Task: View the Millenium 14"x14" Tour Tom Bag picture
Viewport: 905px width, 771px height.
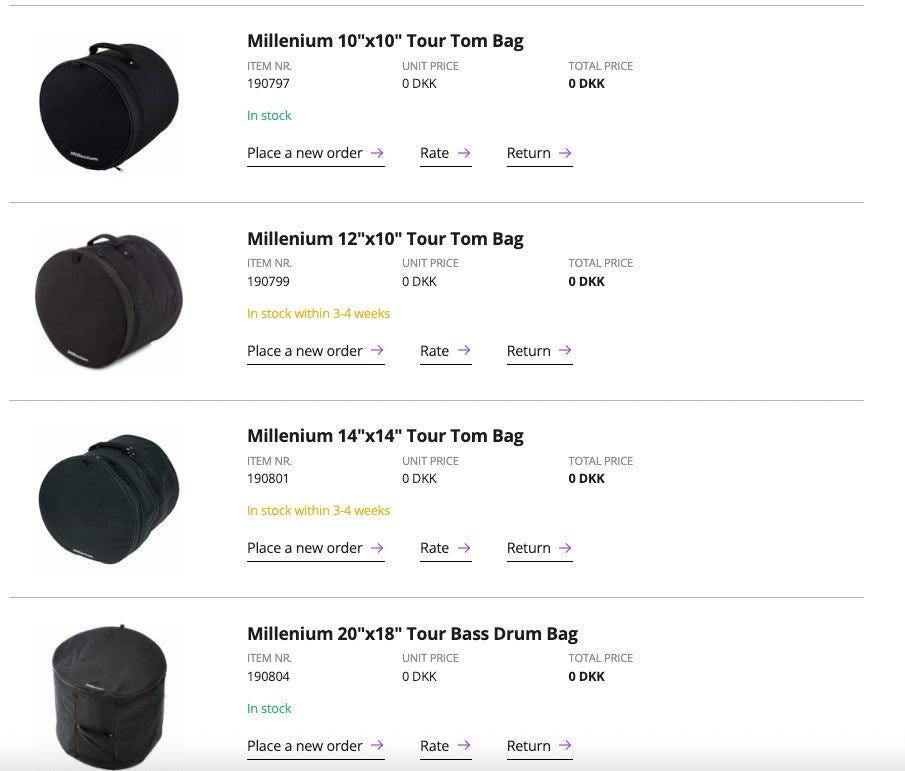Action: coord(109,498)
